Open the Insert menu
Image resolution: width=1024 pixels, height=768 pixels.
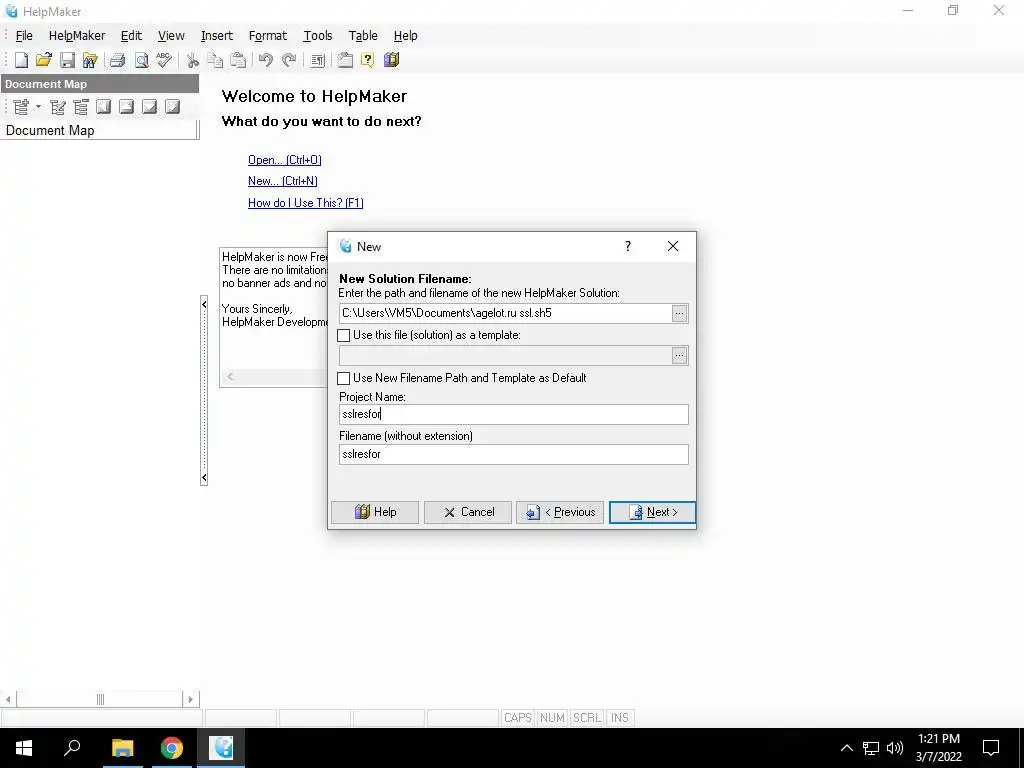217,36
